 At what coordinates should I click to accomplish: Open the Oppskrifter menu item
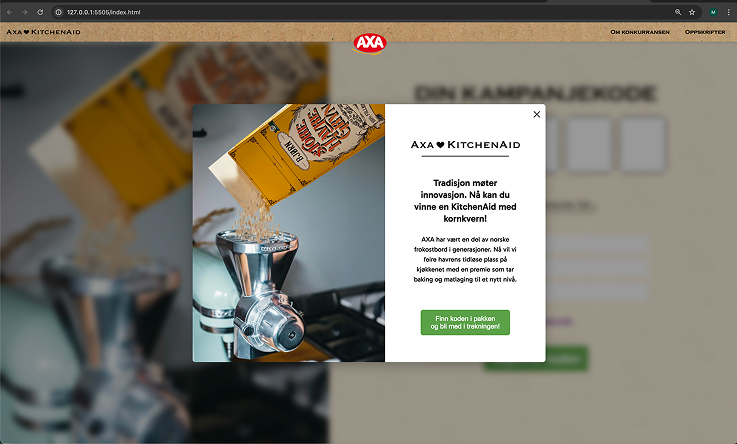[x=705, y=32]
